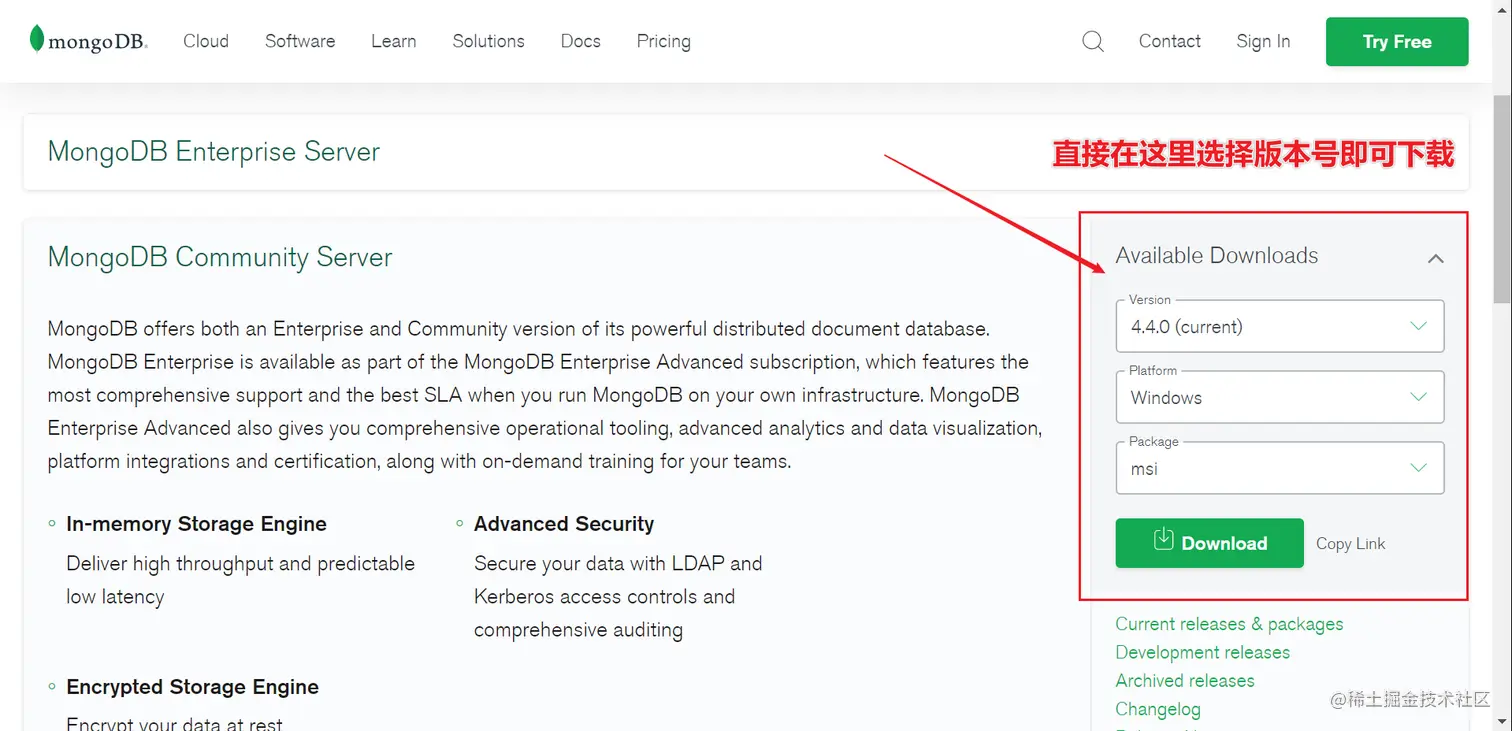Open the Platform dropdown showing Windows

pos(1280,397)
